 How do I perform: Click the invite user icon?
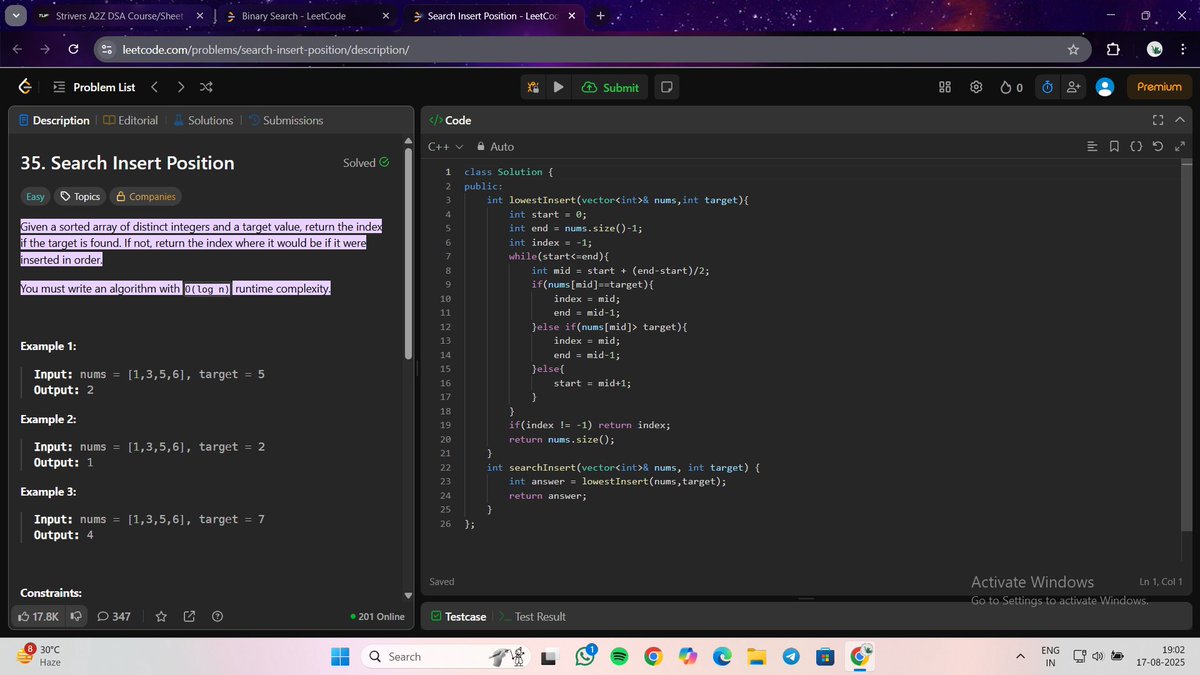click(x=1074, y=87)
